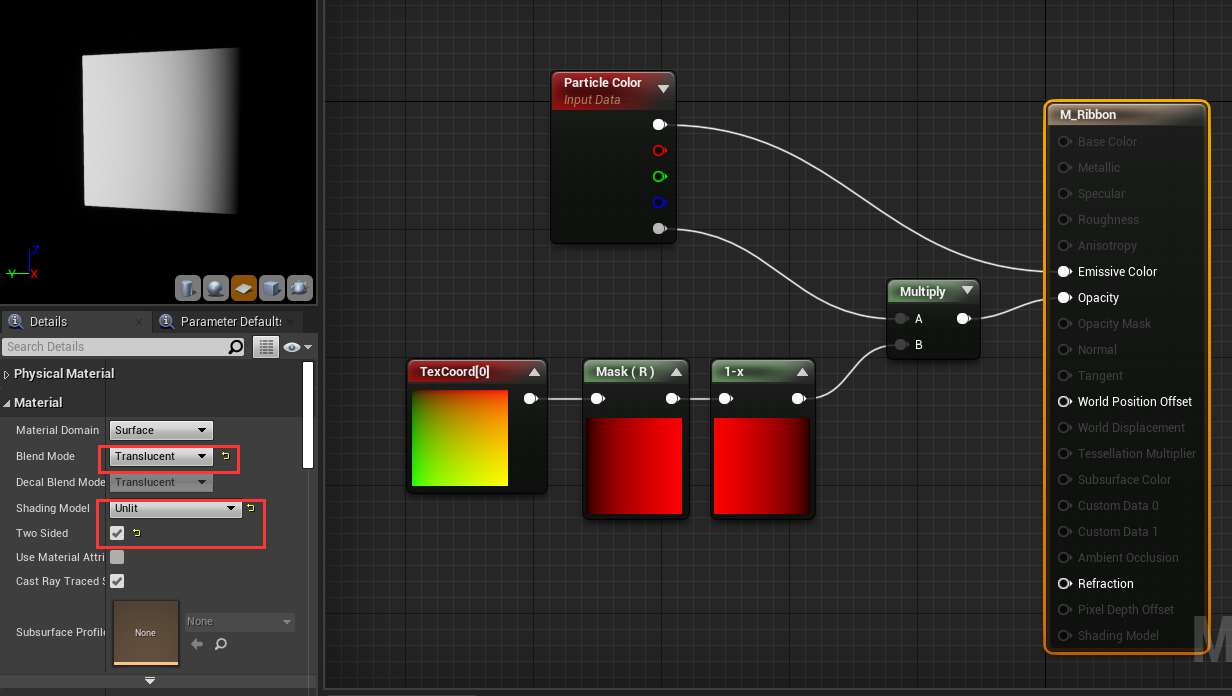
Task: Collapse the TexCoord[0] node preview
Action: click(534, 372)
